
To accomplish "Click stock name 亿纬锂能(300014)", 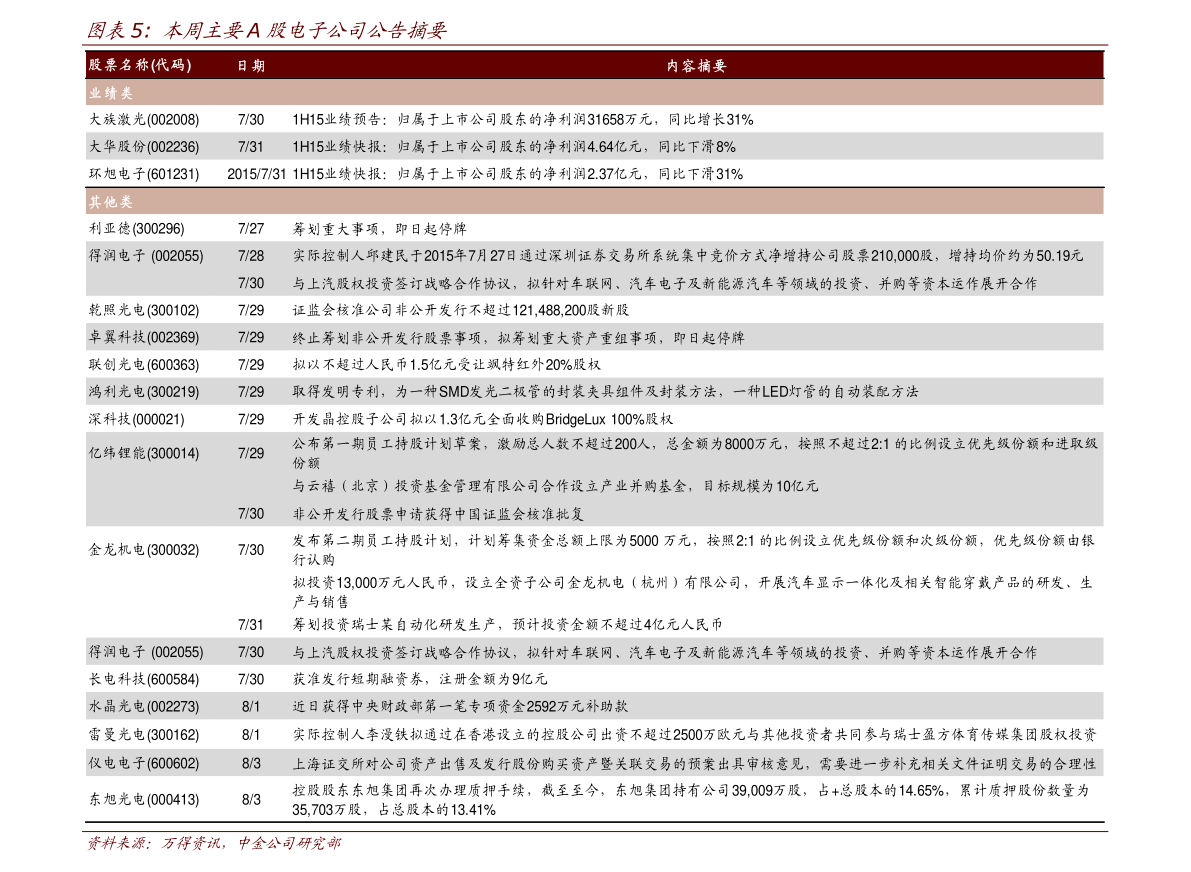I will 144,453.
